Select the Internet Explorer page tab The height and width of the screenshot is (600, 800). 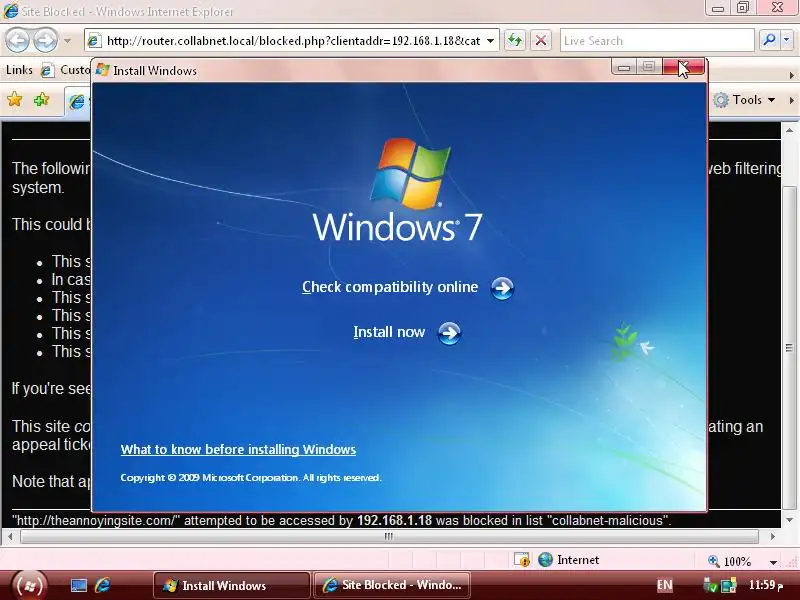(78, 101)
